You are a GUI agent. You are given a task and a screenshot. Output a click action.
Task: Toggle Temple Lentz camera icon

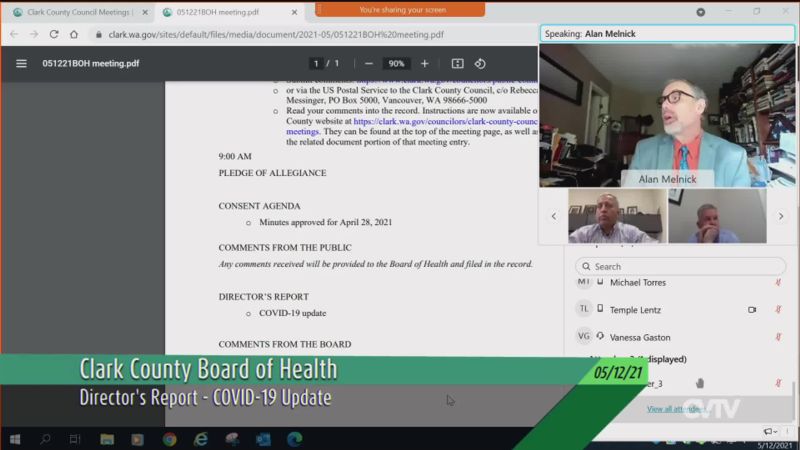(752, 310)
